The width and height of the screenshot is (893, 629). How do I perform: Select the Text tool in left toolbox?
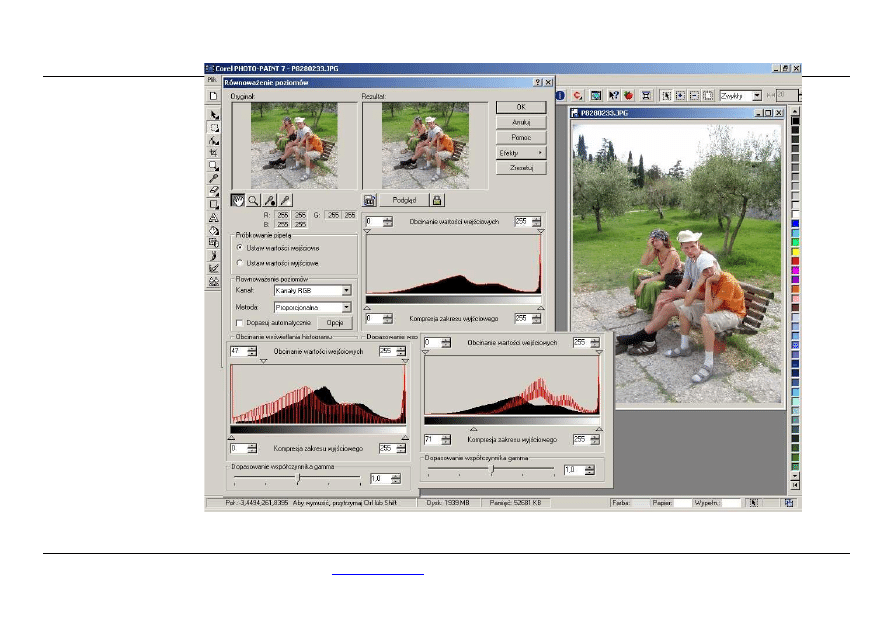[213, 217]
